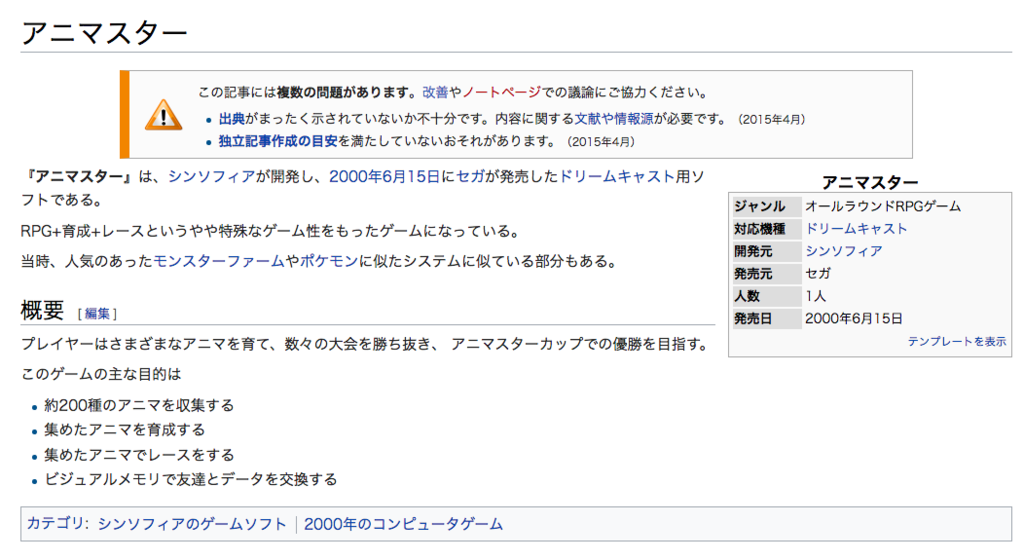Click the 人数 label in infobox

point(746,296)
